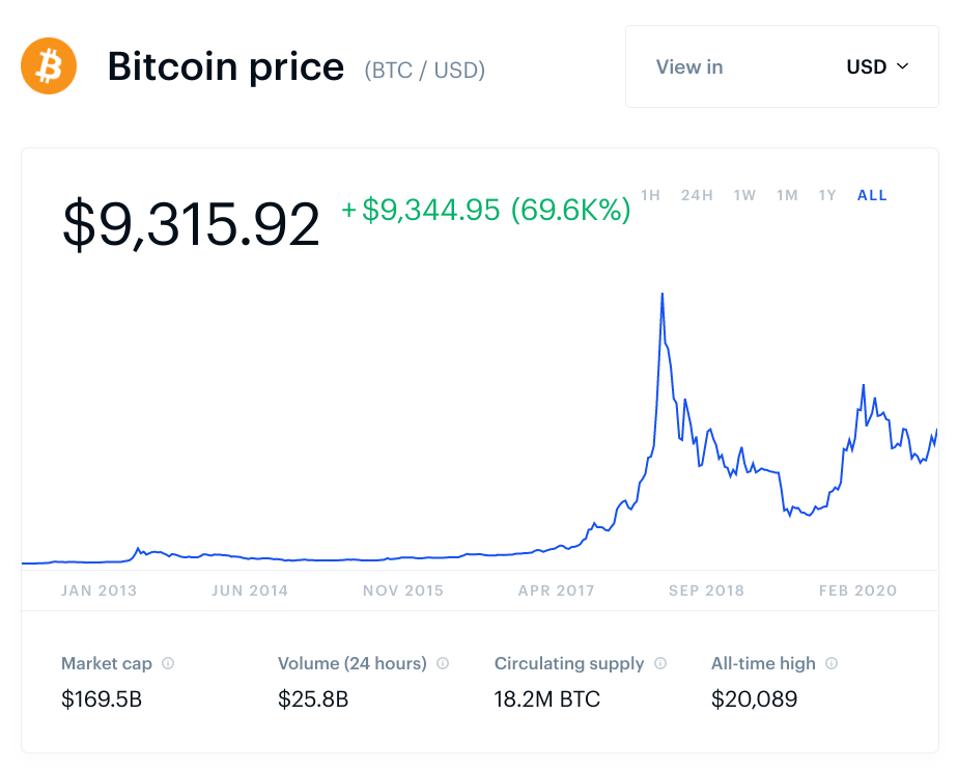Select the 1W timeframe
Screen dimensions: 958x769
tap(743, 195)
